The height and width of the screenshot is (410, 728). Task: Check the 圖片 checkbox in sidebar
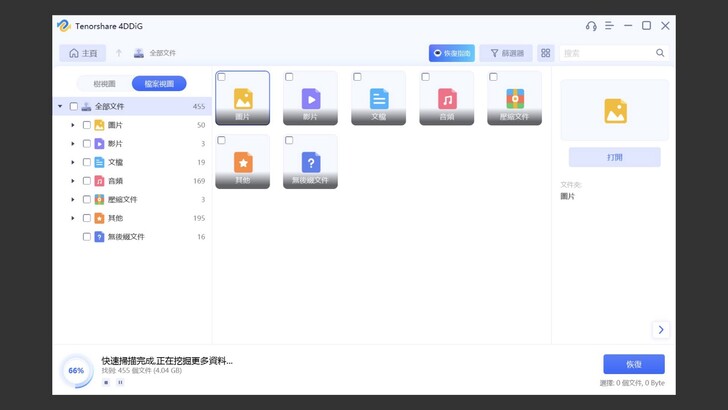coord(86,125)
